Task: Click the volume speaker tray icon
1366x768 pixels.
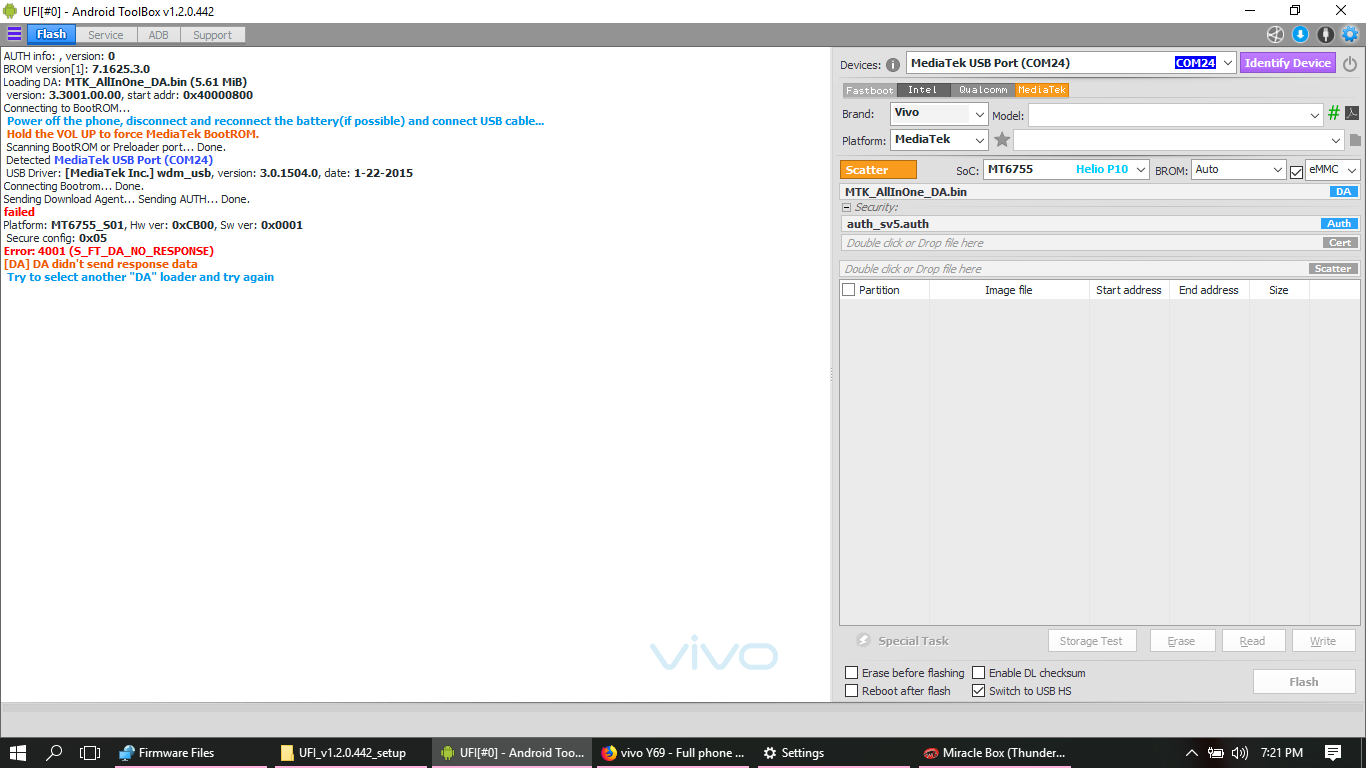Action: point(1240,753)
